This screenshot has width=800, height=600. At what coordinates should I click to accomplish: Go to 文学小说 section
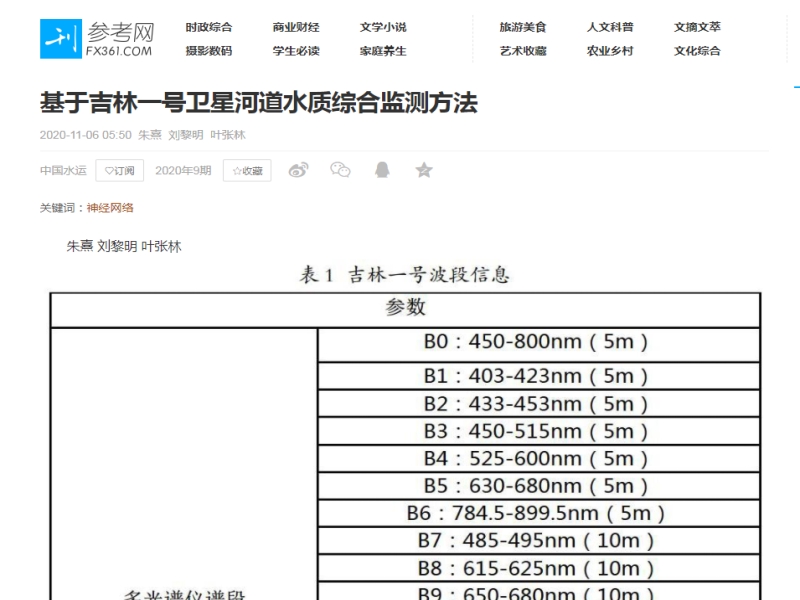[x=383, y=27]
